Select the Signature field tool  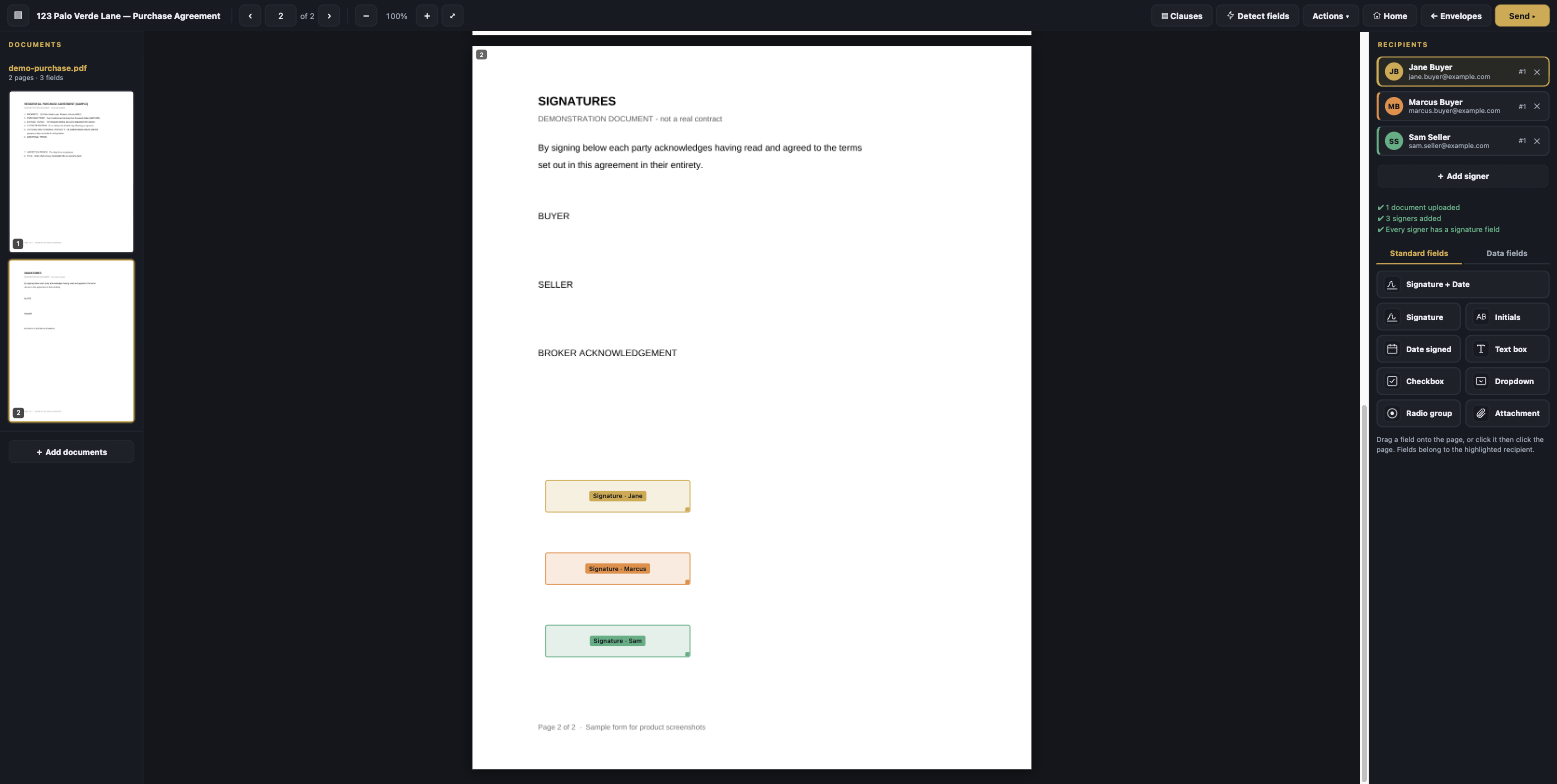click(x=1418, y=317)
